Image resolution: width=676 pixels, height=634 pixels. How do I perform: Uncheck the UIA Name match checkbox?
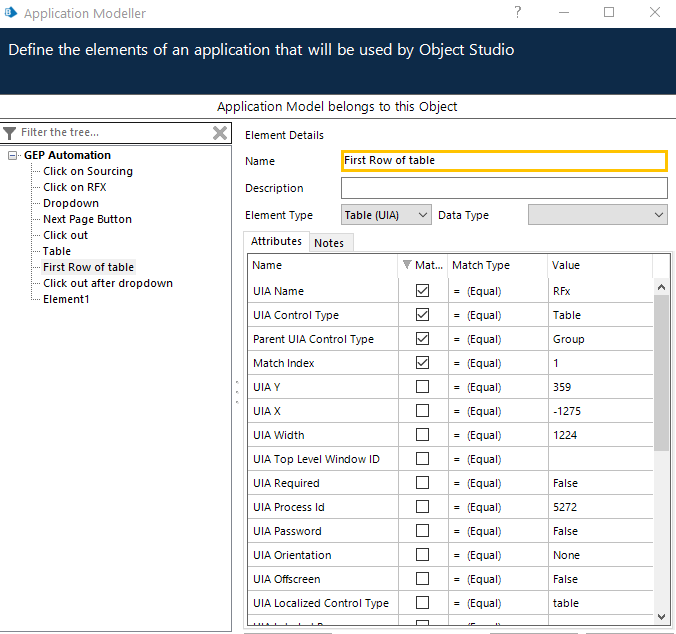point(422,291)
